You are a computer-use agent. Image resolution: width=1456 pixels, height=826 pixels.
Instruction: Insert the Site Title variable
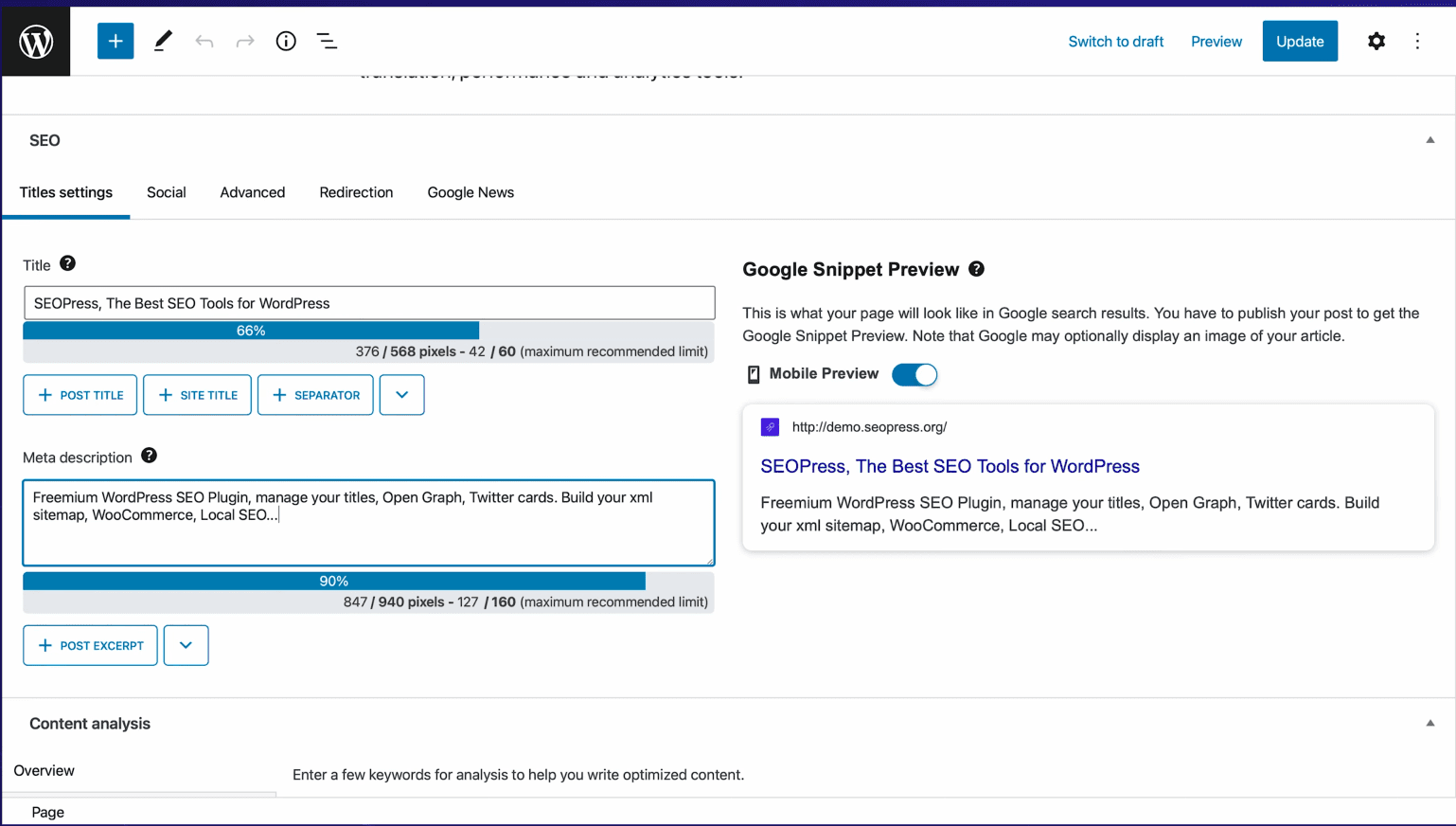click(197, 395)
